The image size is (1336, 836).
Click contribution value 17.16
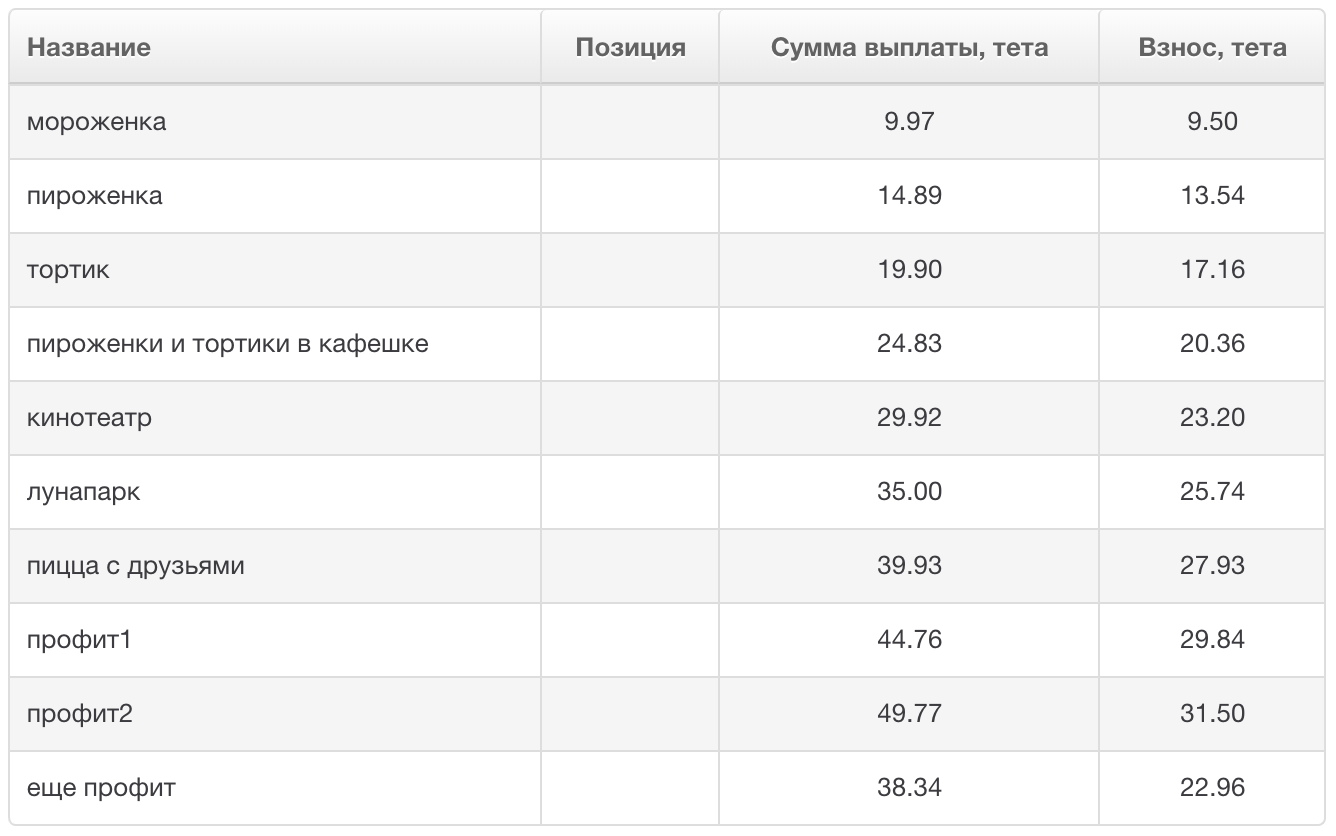point(1212,270)
